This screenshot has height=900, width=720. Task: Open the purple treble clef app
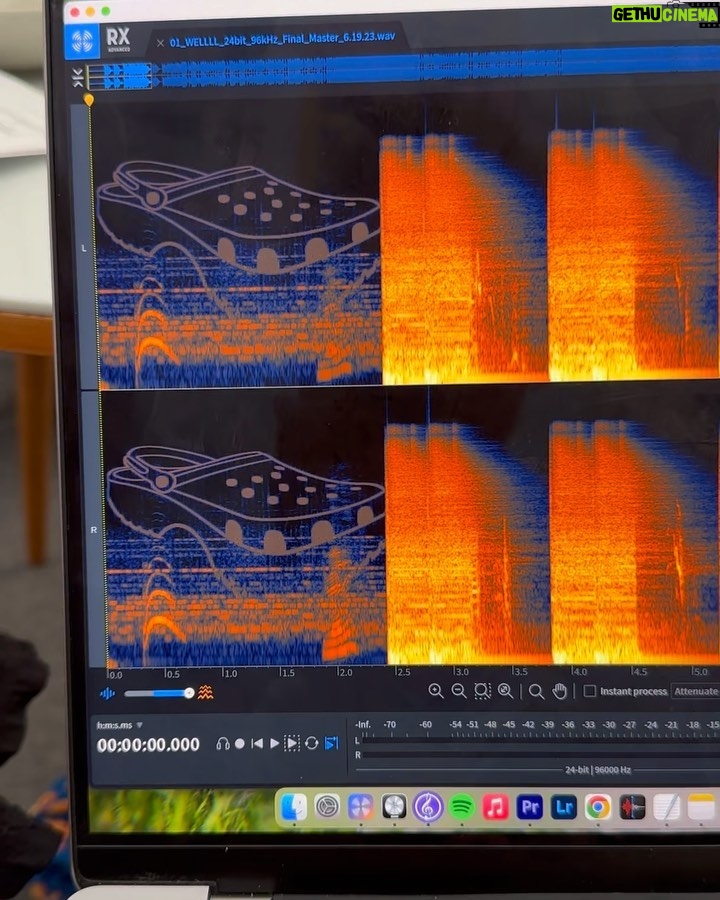coord(428,807)
